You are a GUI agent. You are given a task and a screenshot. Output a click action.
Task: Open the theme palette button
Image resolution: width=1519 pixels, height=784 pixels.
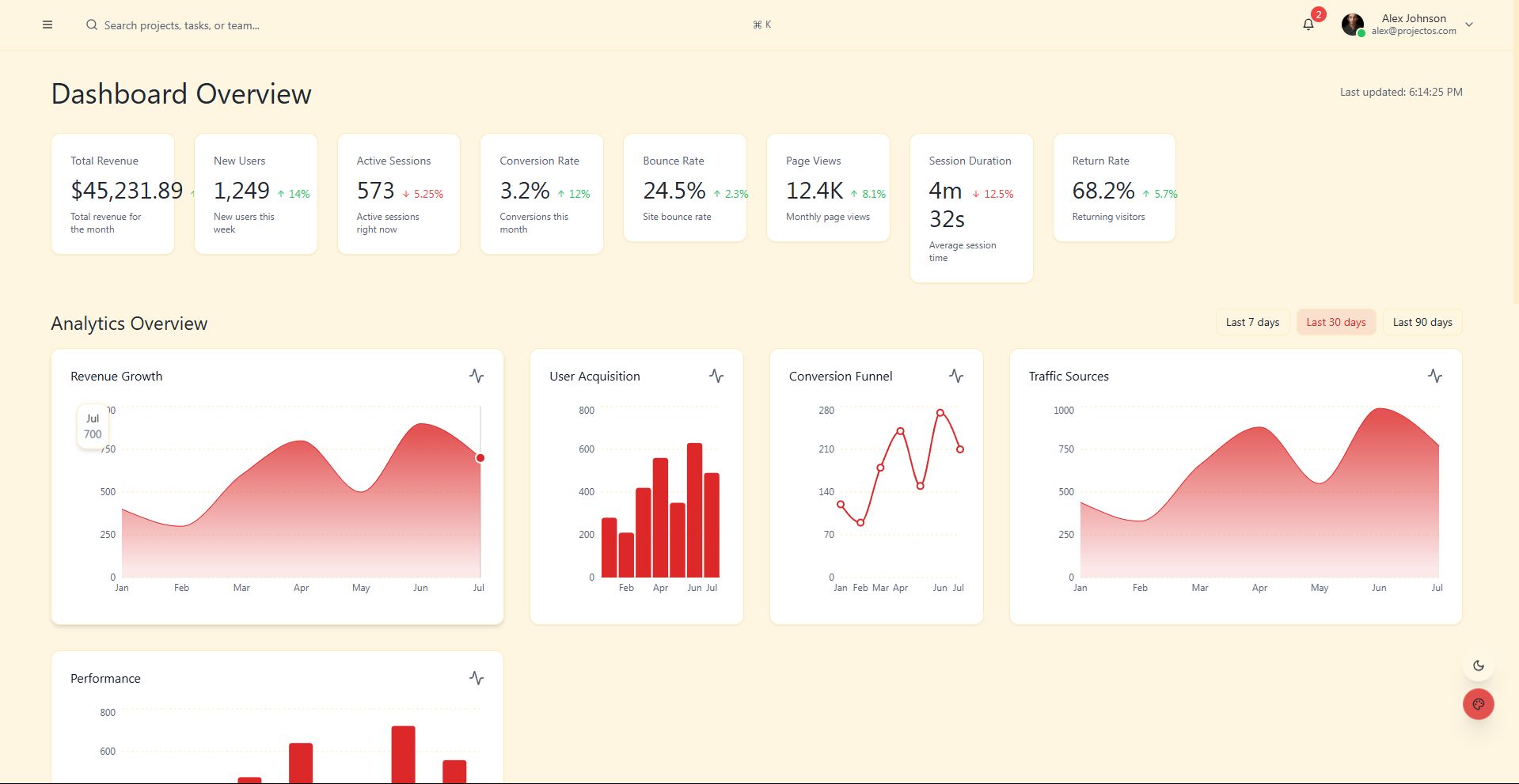1479,704
